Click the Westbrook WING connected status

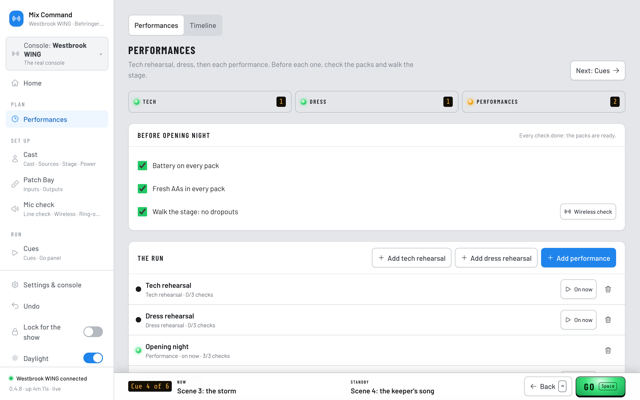[x=48, y=378]
